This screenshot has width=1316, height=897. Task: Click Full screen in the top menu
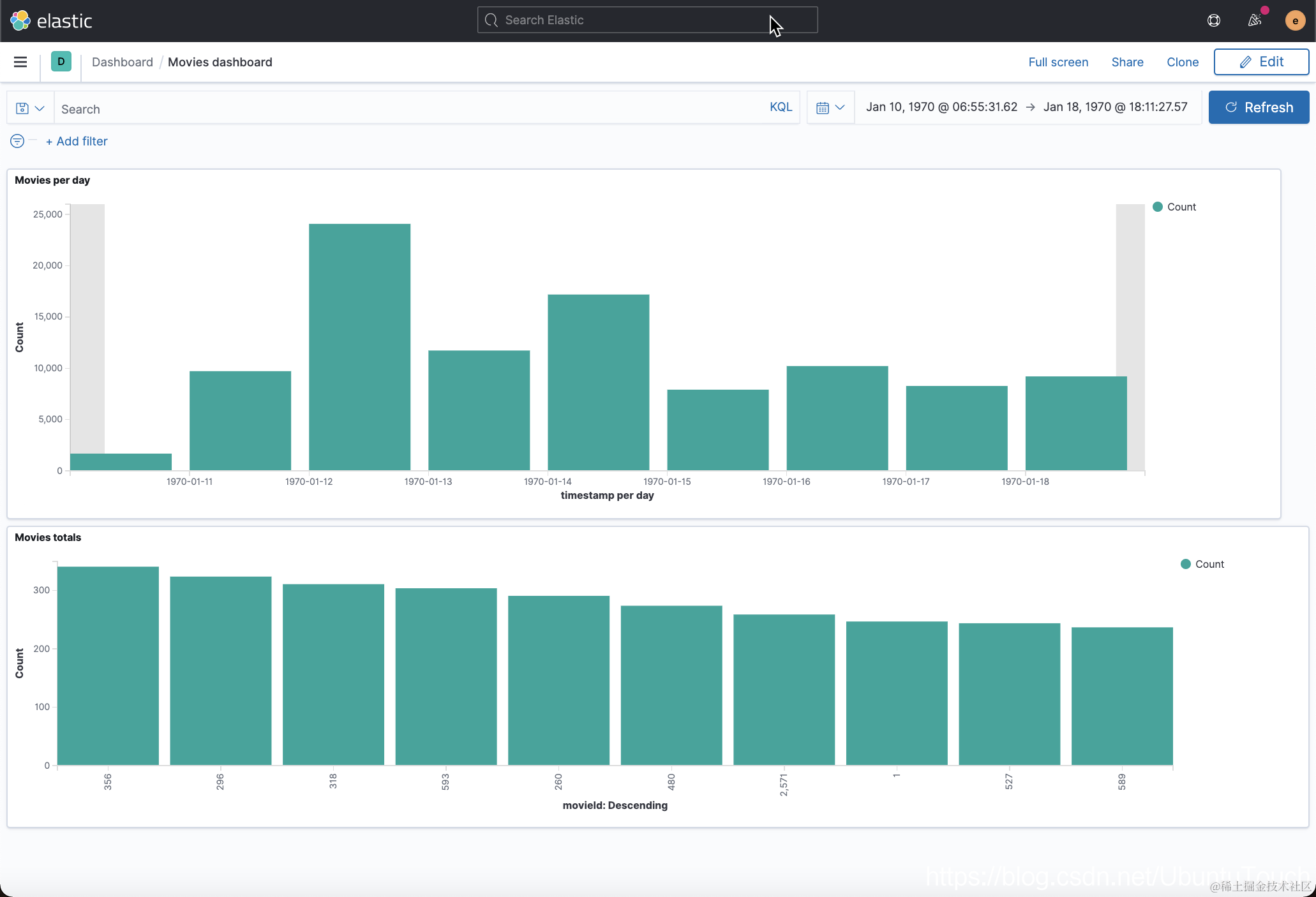point(1058,62)
